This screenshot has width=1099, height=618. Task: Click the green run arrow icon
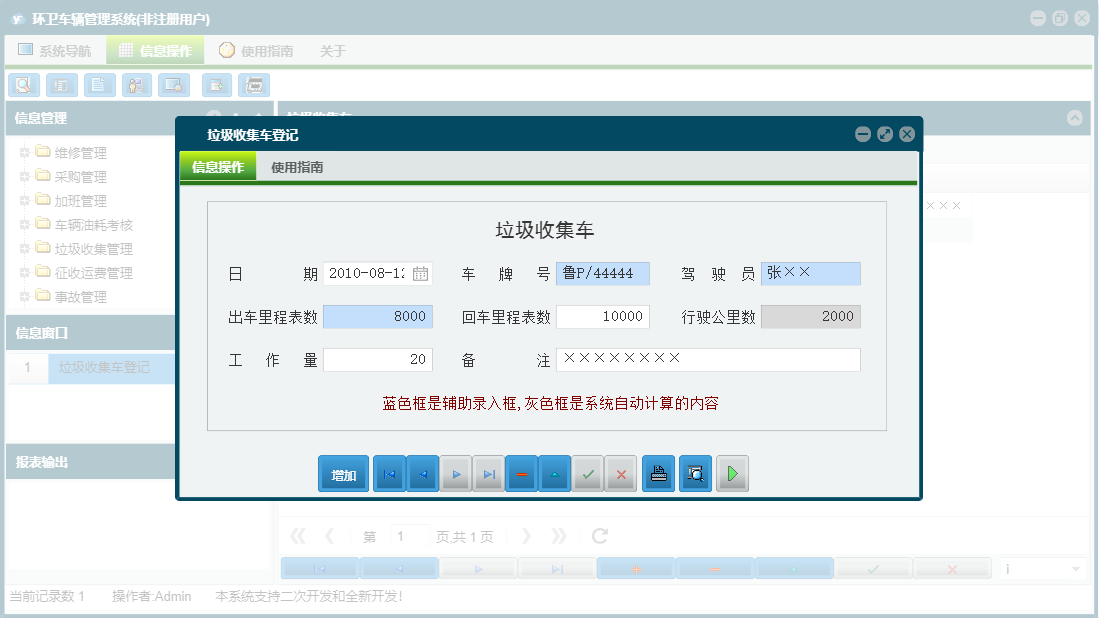tap(732, 473)
